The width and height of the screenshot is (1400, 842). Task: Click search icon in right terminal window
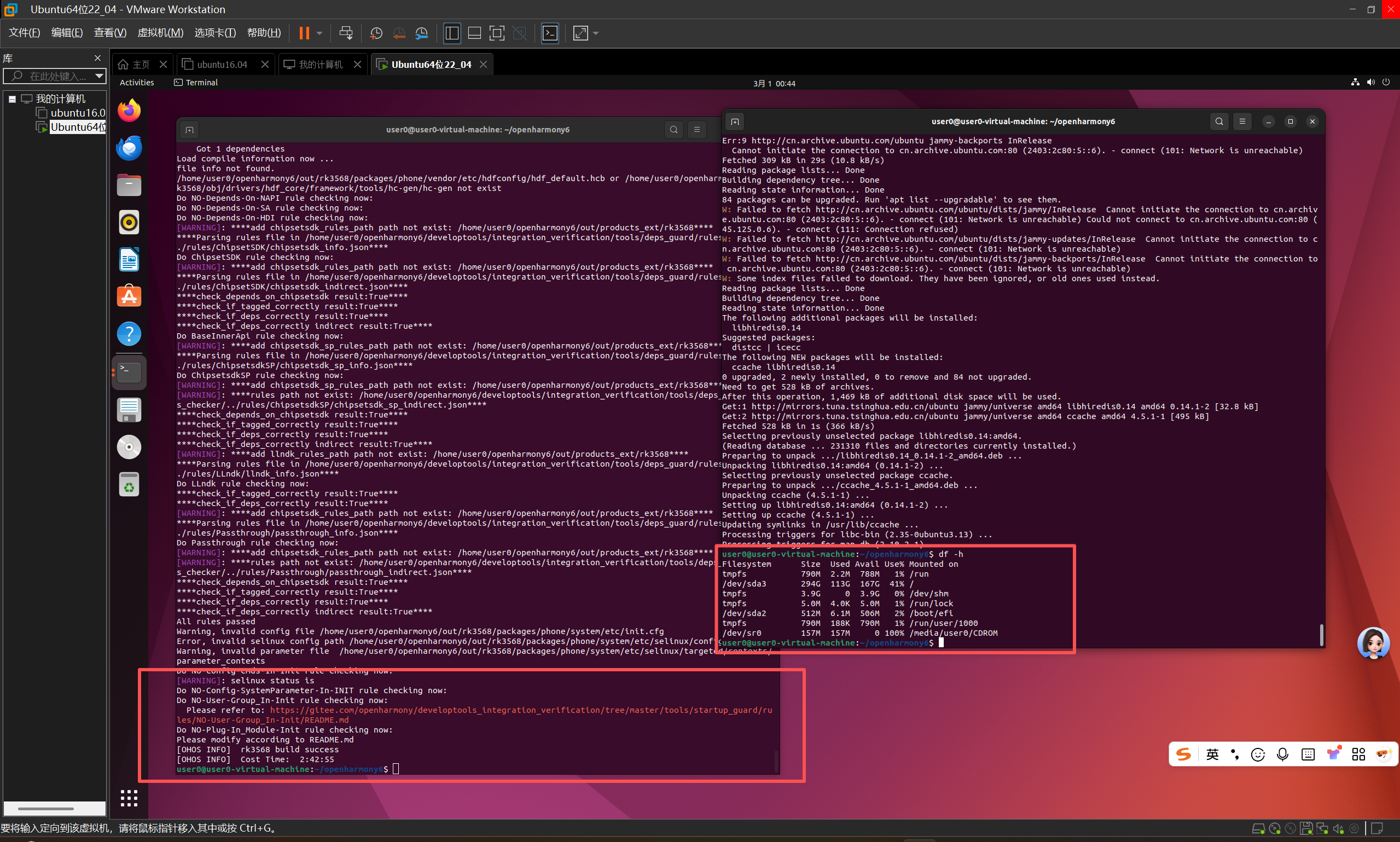1218,121
